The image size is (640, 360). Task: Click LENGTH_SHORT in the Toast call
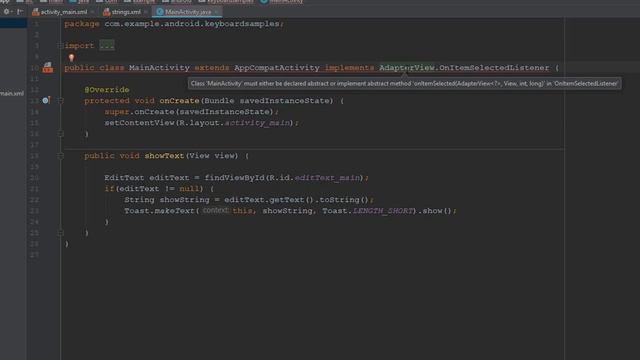(383, 211)
